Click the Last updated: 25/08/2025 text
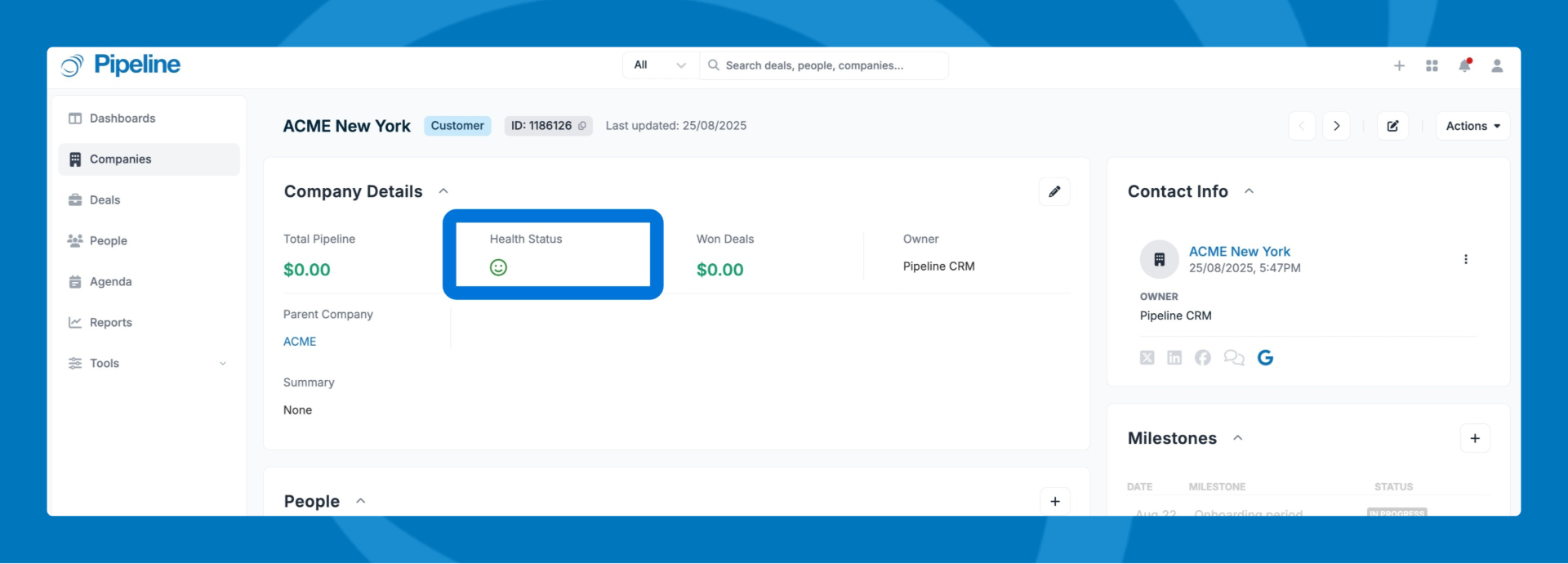Screen dimensions: 1568x564 676,126
